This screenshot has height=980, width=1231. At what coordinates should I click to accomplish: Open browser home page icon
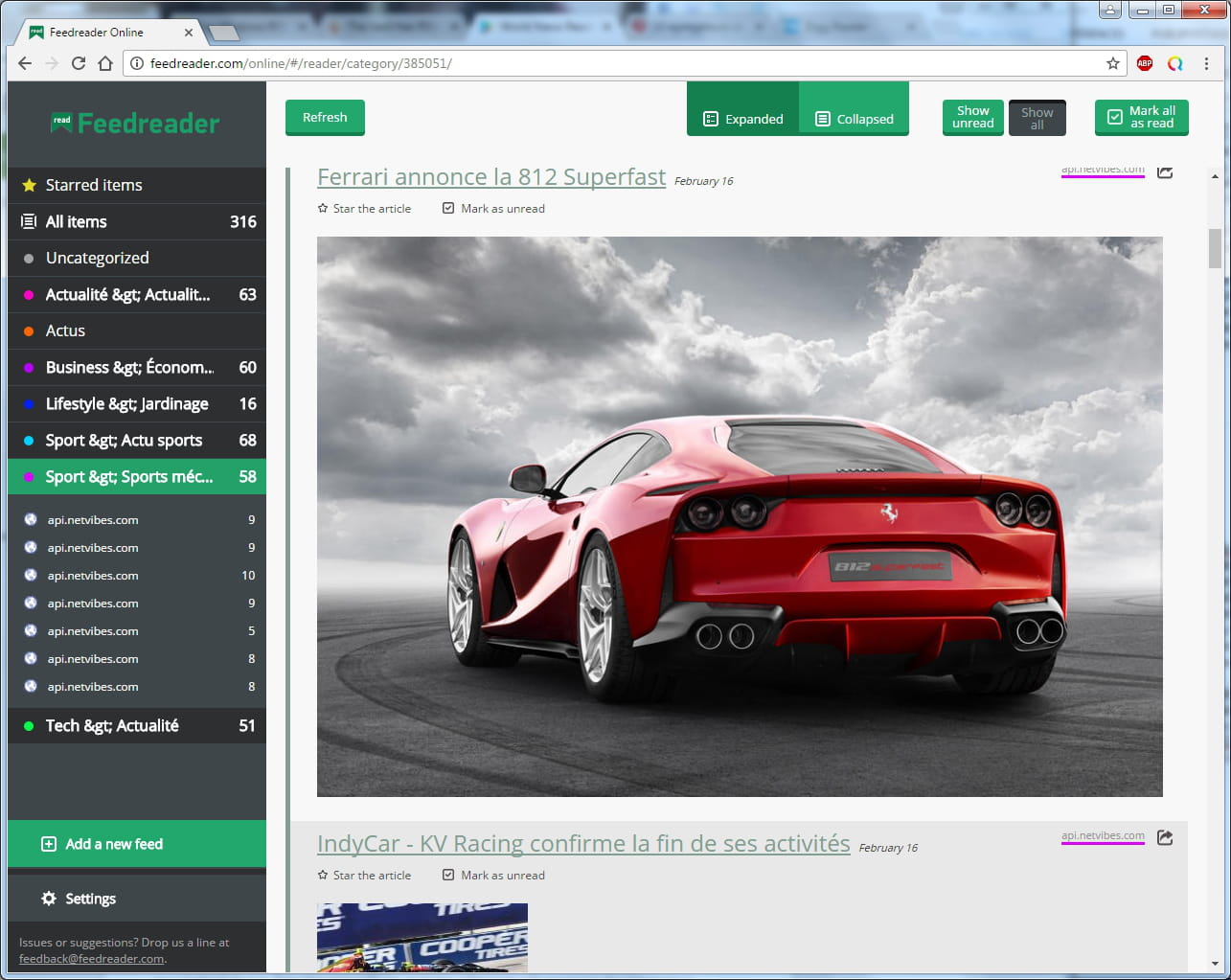(x=105, y=63)
